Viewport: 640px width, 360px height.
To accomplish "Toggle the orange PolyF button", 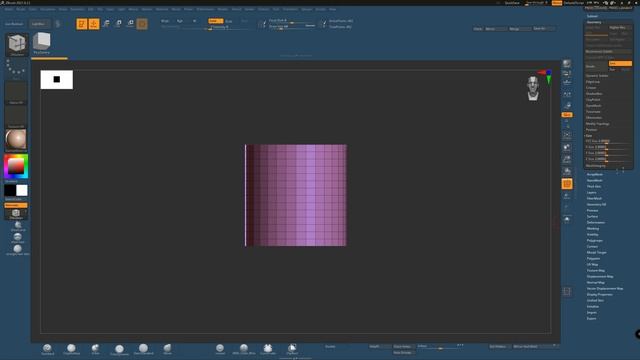I will coord(567,184).
